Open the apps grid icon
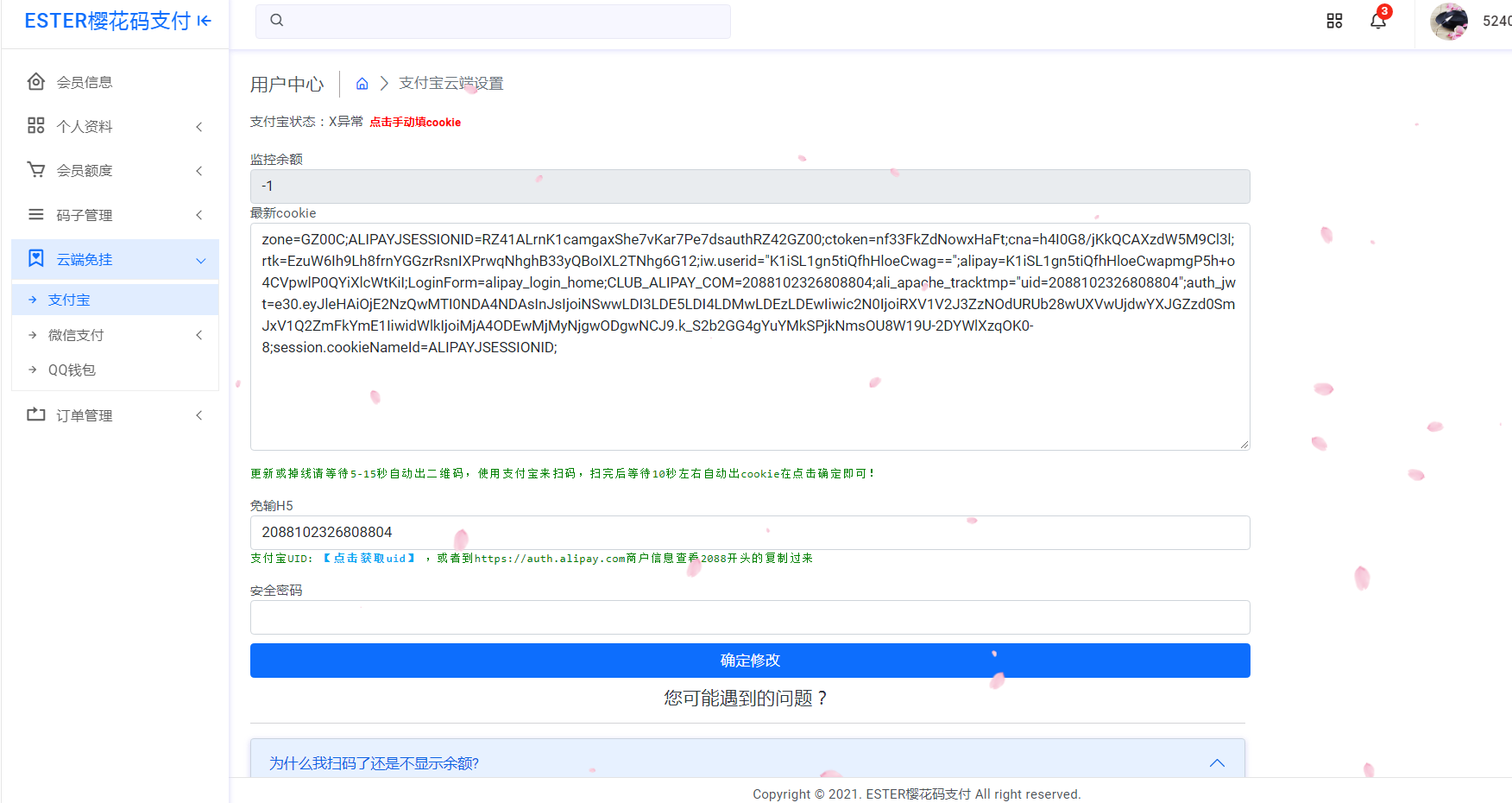This screenshot has width=1512, height=803. (1334, 21)
